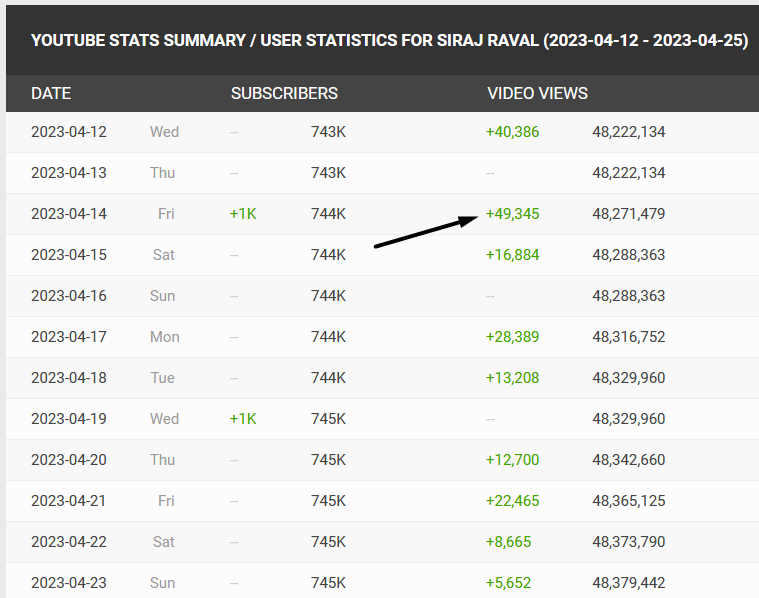Click the YouTube Stats Summary title
Viewport: 759px width, 598px height.
pyautogui.click(x=390, y=40)
